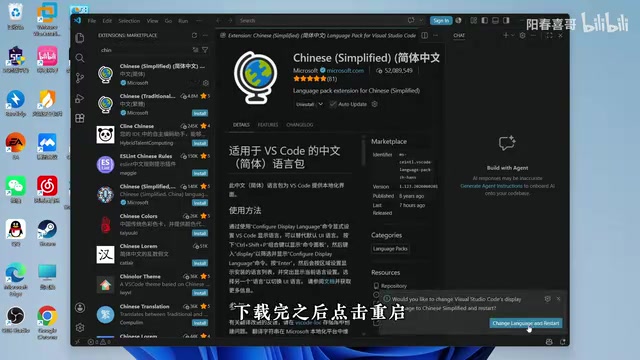
Task: Open the Manage gear in activity bar
Action: coord(80,327)
